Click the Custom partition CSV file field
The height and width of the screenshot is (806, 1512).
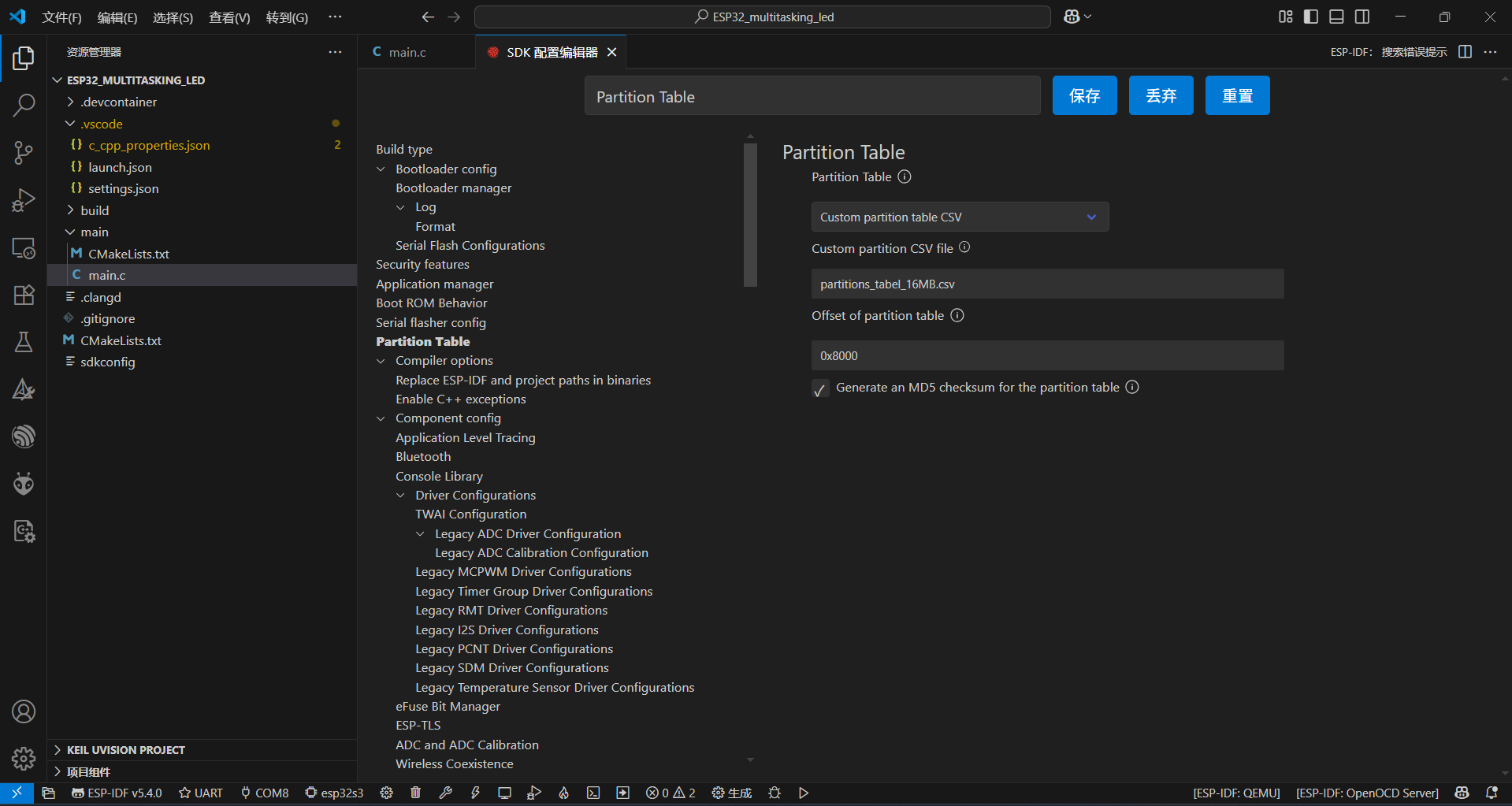click(x=1047, y=284)
